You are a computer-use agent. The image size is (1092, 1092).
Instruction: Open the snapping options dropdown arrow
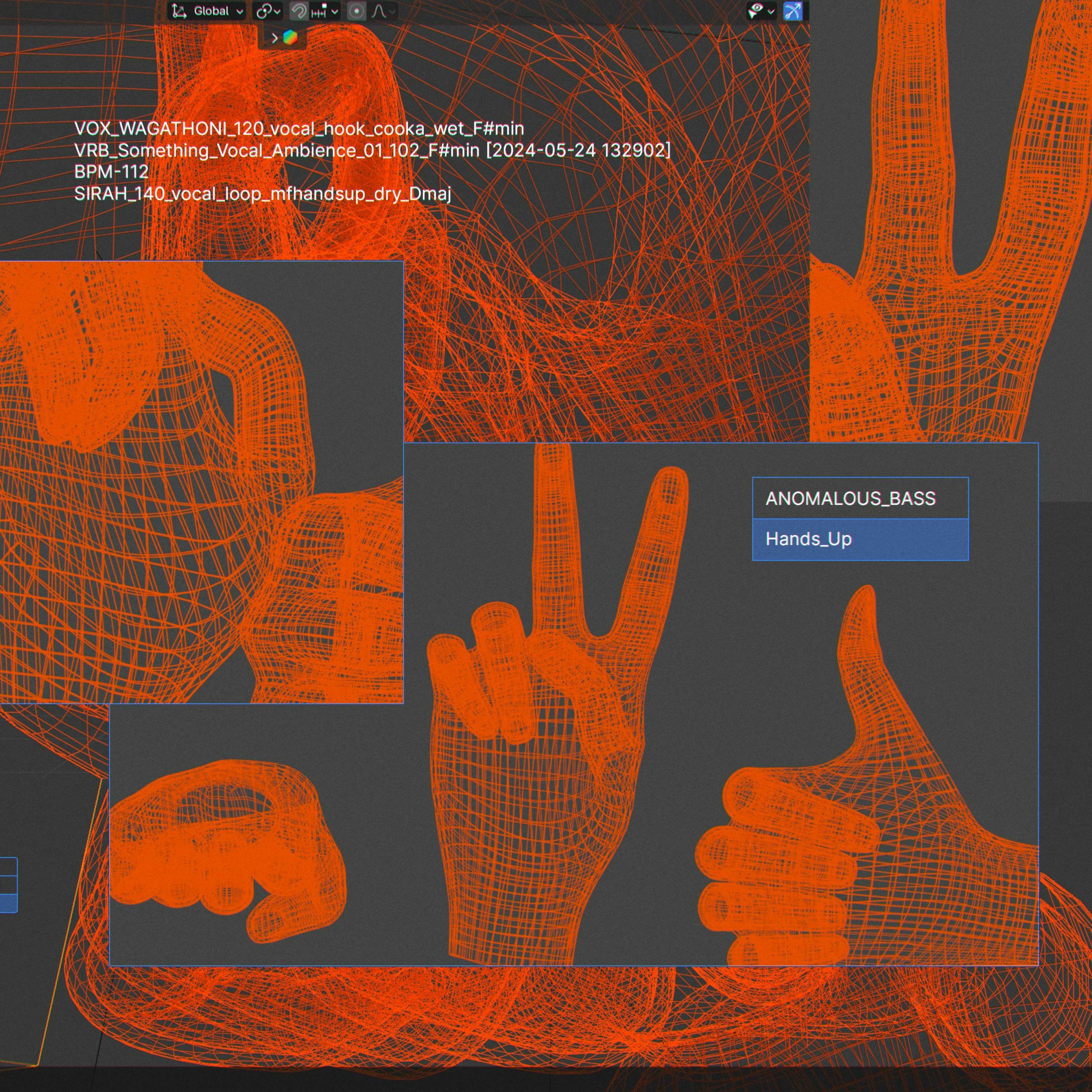(335, 11)
